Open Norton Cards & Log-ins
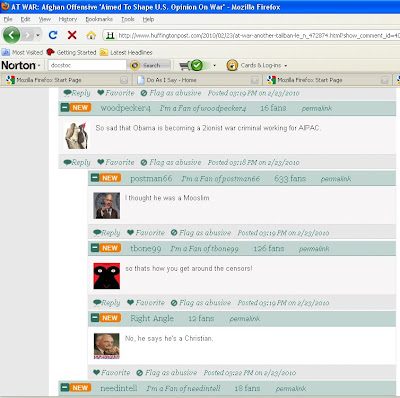The image size is (400, 398). coord(254,65)
